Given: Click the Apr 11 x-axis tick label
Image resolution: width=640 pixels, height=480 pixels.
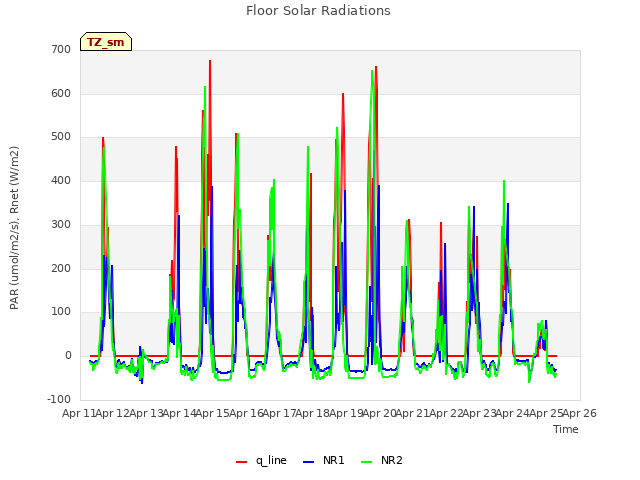Looking at the screenshot, I should point(78,413).
